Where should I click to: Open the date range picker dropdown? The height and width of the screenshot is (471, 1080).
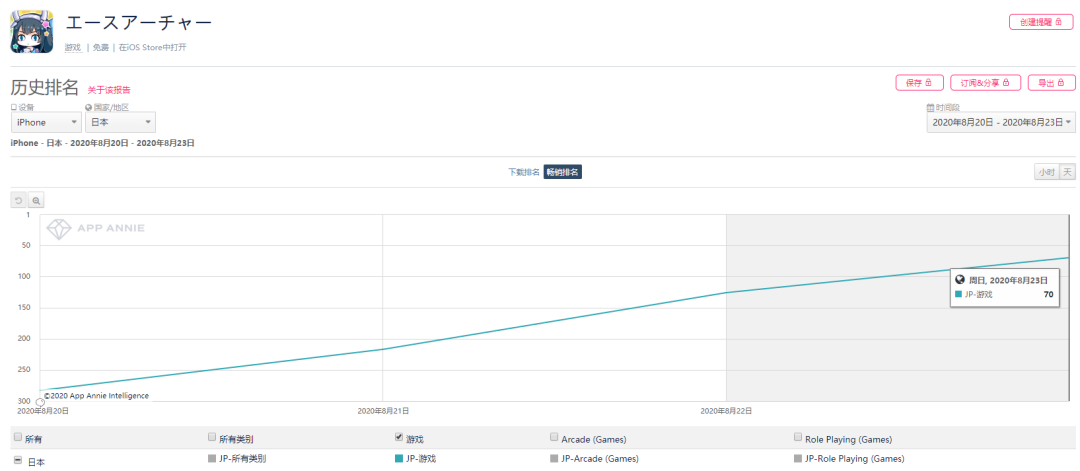coord(1000,122)
